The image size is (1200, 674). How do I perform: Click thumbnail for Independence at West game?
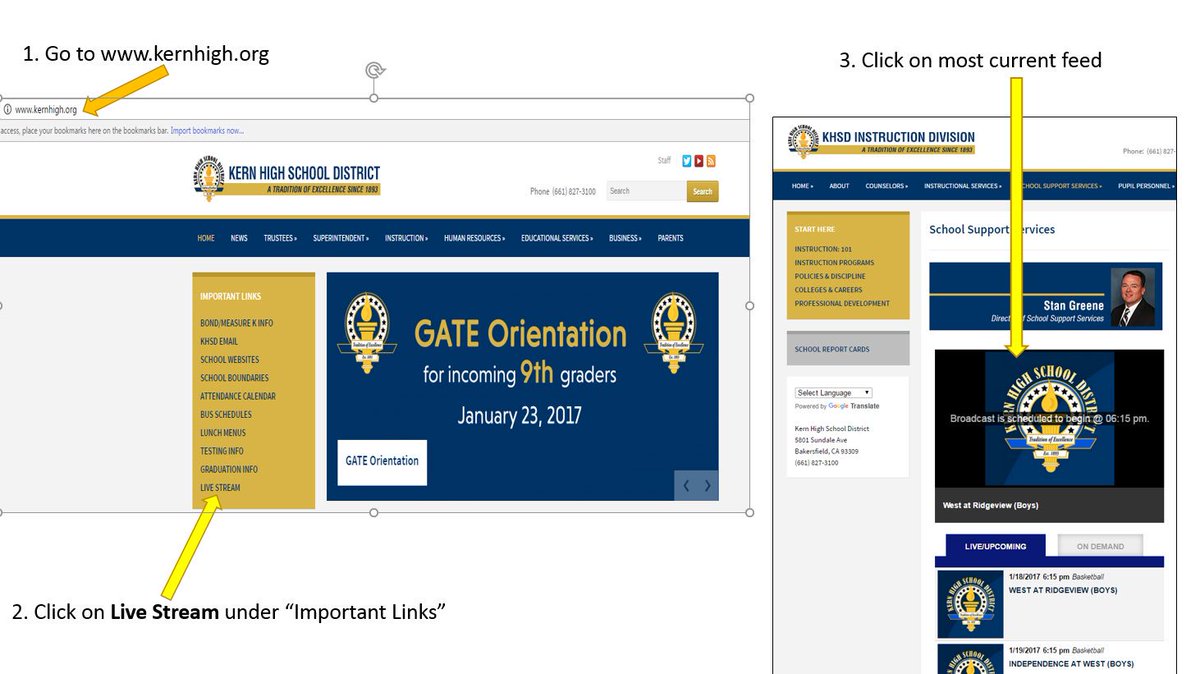pyautogui.click(x=970, y=659)
